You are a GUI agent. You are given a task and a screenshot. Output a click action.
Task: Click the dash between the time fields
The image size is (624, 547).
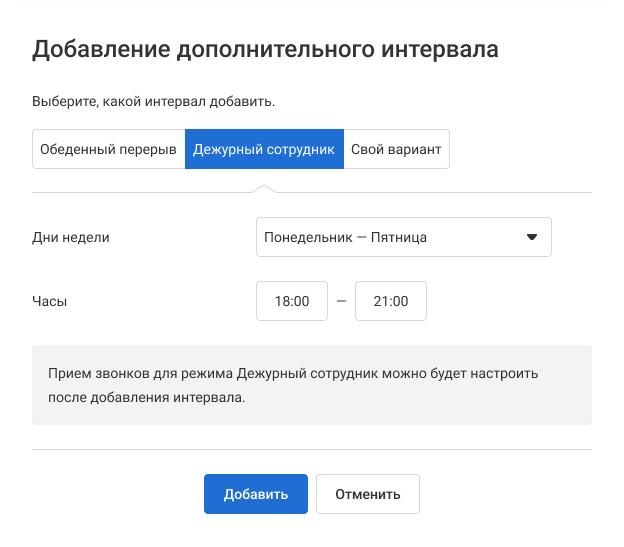pyautogui.click(x=342, y=301)
